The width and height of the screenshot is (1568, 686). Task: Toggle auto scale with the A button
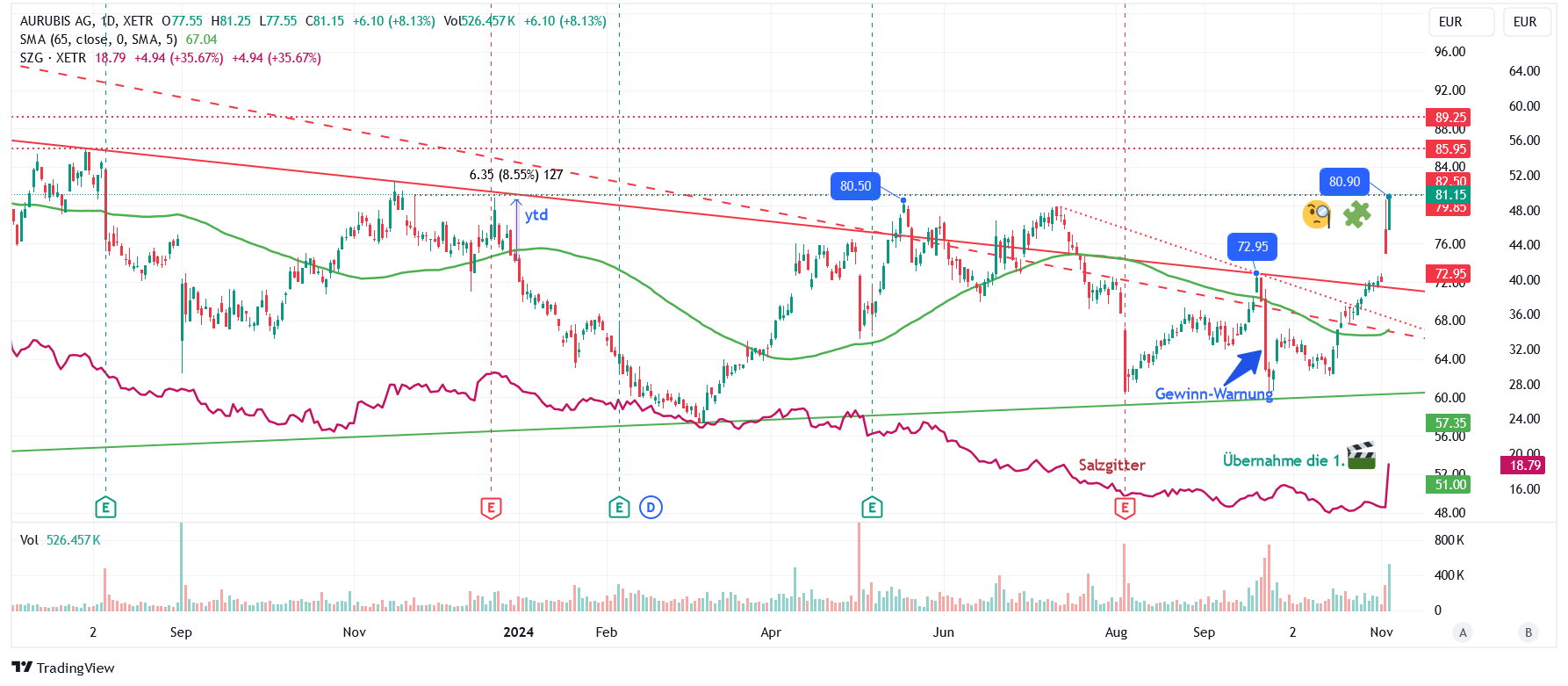(x=1463, y=632)
